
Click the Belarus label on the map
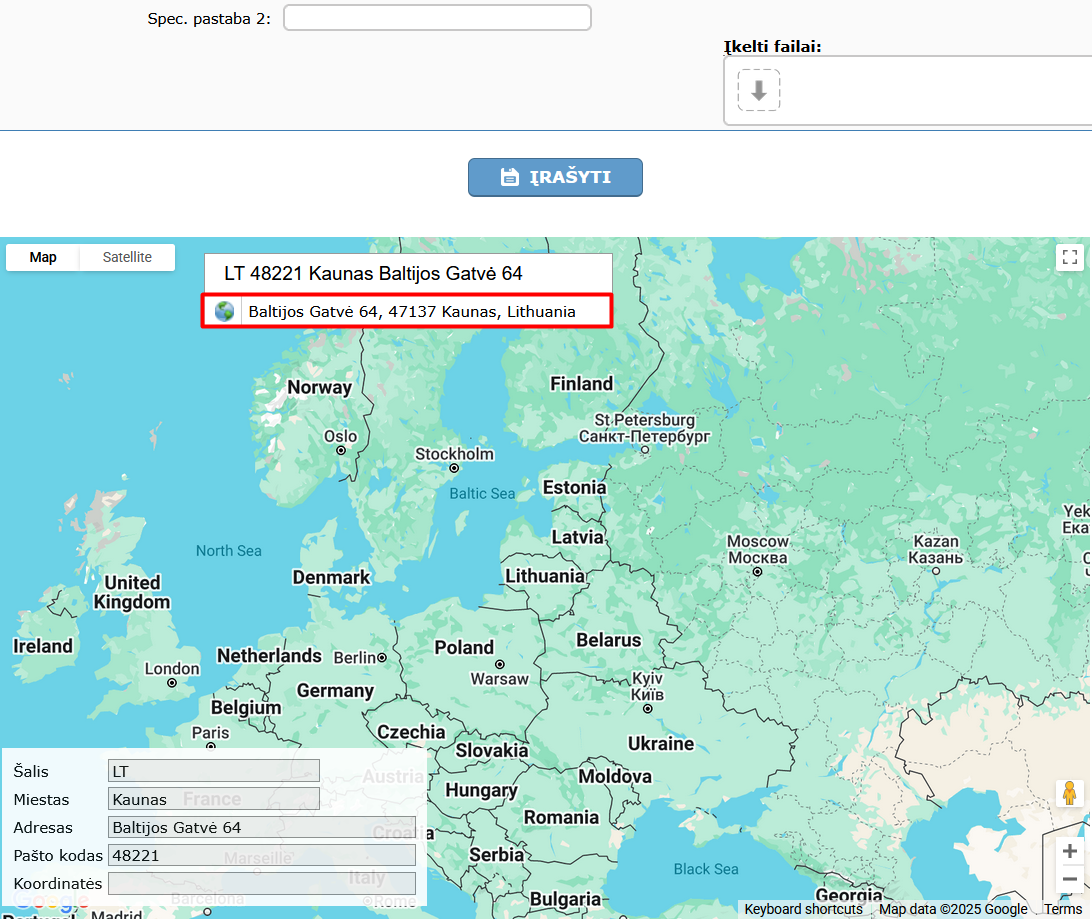[x=609, y=640]
